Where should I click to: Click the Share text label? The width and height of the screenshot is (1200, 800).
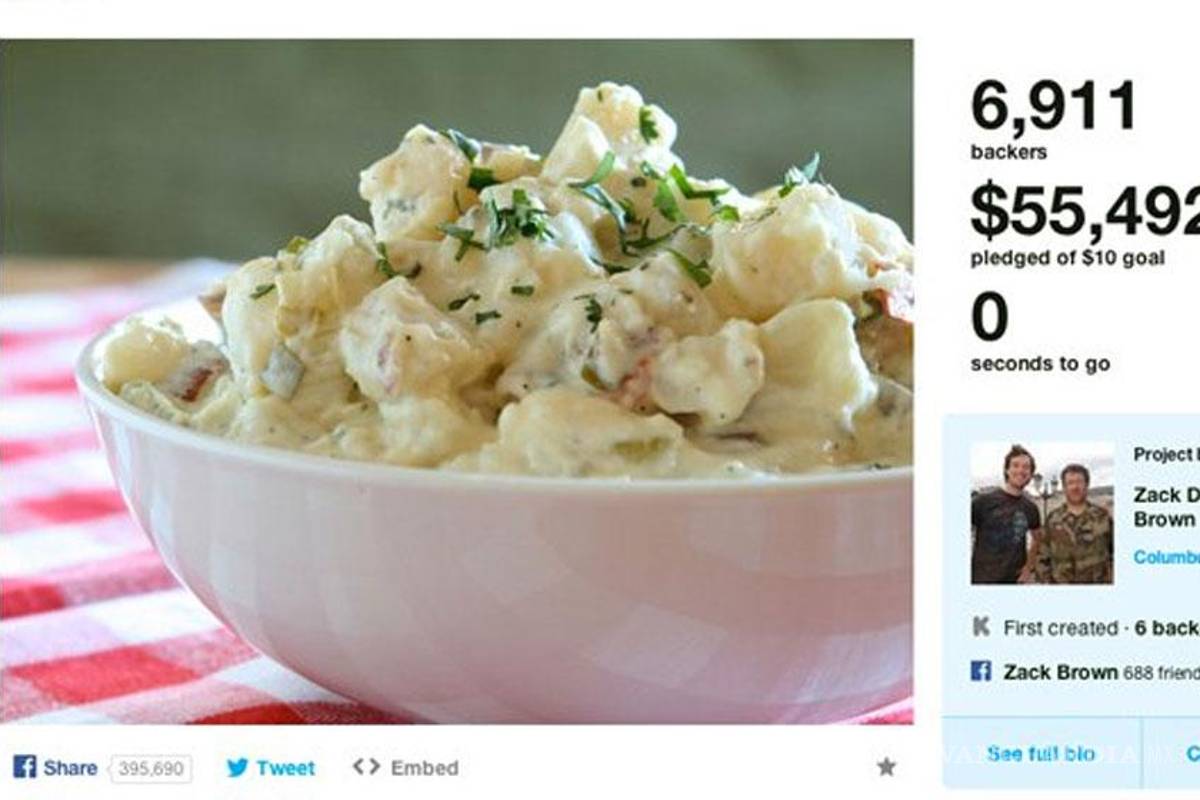point(70,768)
